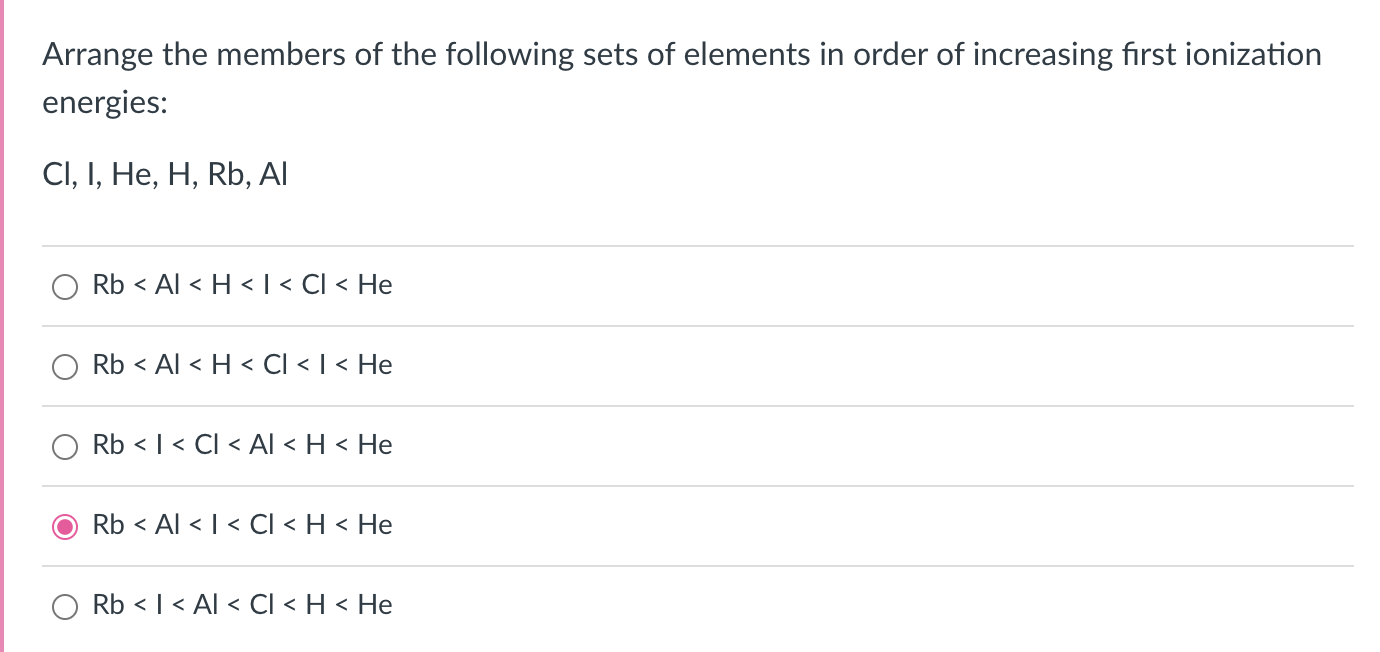
Task: Click "Al" at the end of the element list
Action: coord(273,175)
